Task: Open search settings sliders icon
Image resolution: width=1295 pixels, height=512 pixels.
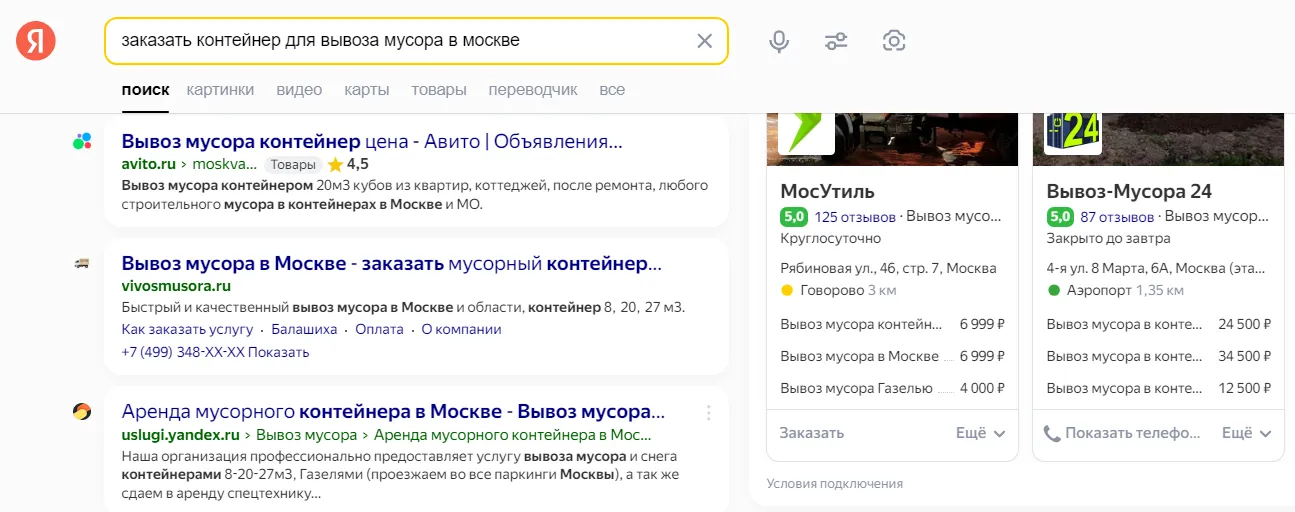Action: tap(836, 41)
